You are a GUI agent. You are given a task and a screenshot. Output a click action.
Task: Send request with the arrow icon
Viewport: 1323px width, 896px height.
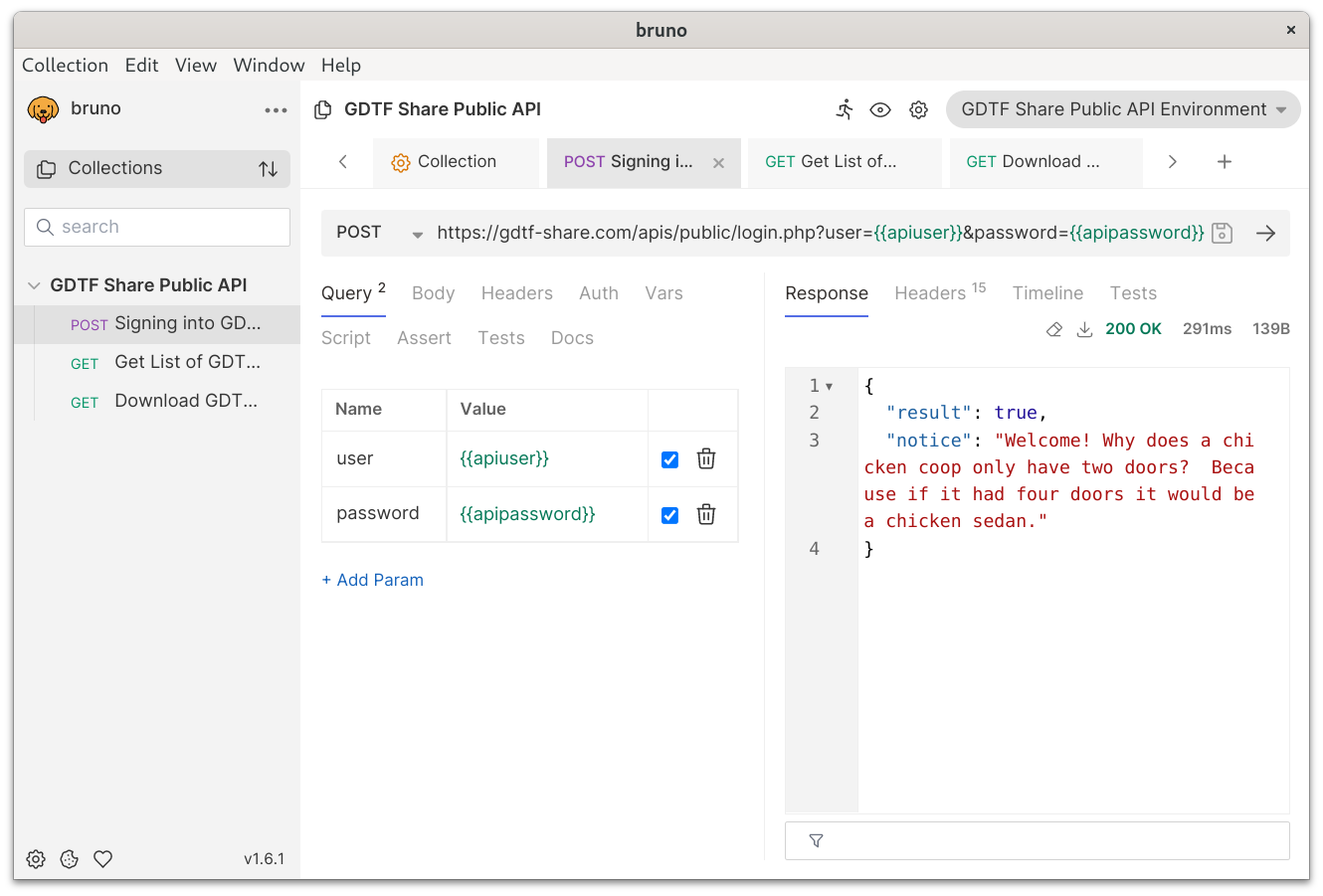tap(1265, 234)
